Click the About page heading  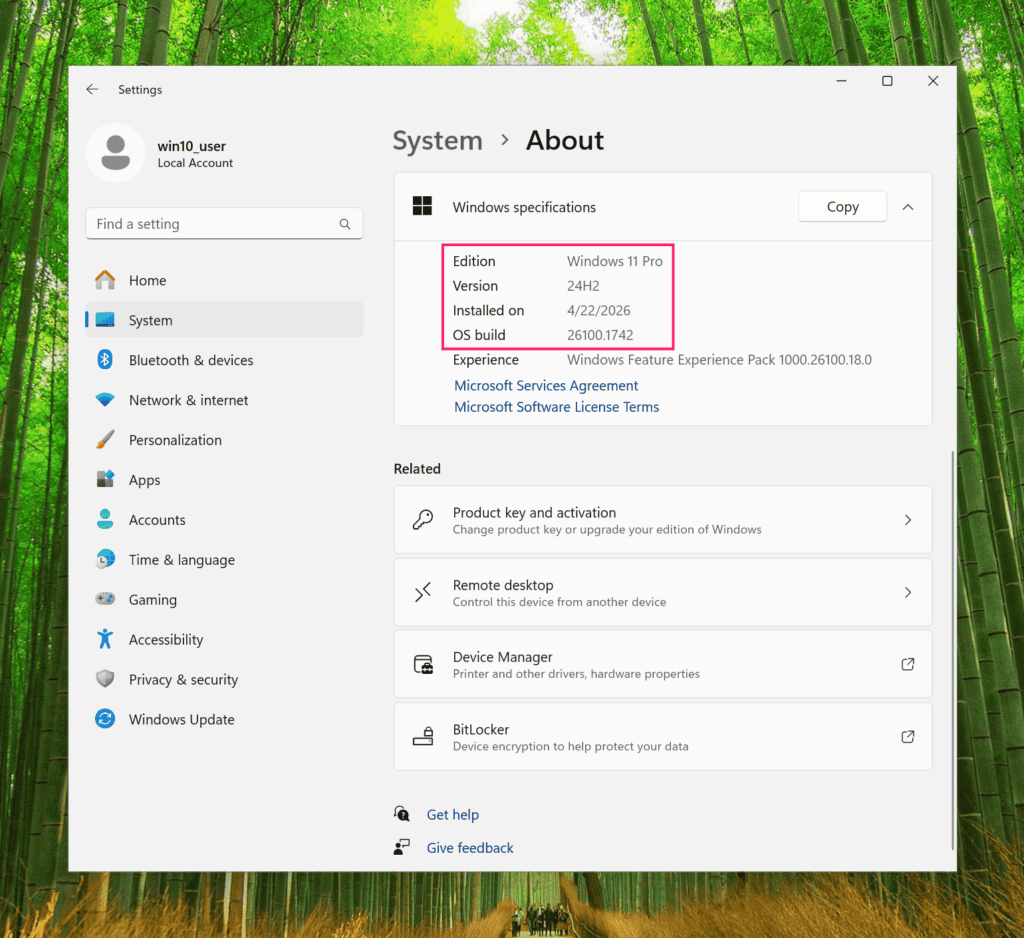[x=565, y=140]
